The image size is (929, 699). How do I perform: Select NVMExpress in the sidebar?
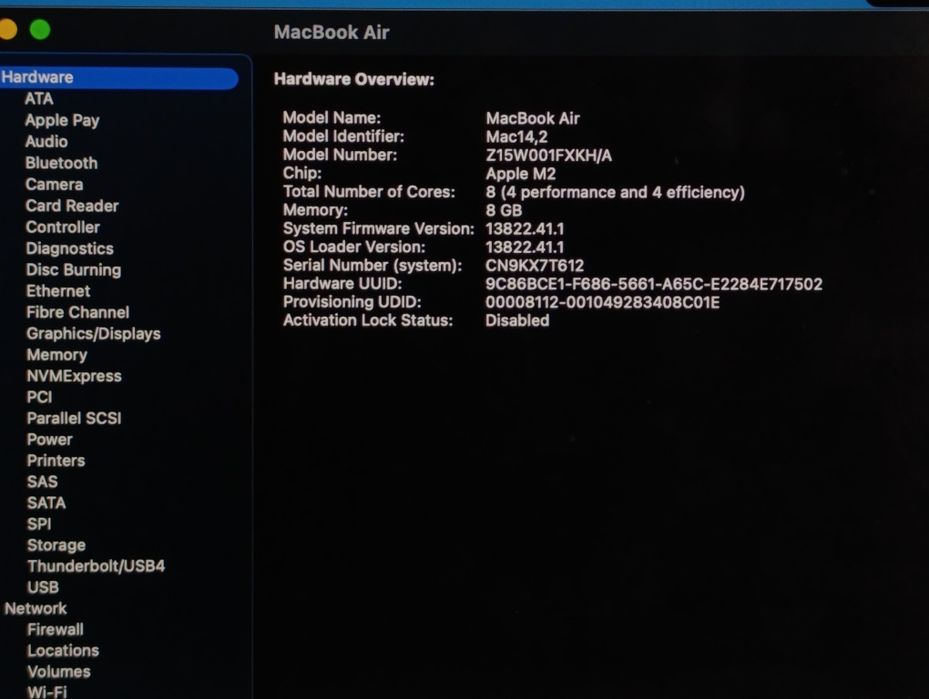click(74, 376)
